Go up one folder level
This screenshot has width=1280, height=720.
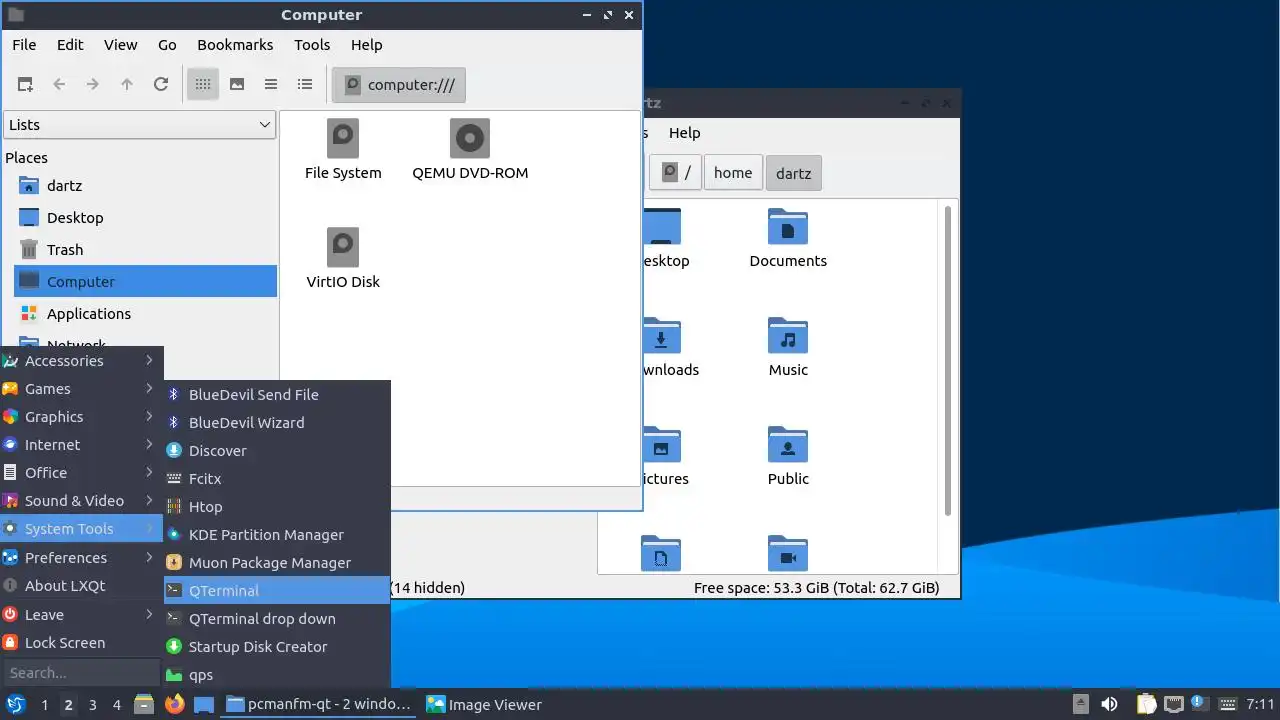click(x=127, y=85)
